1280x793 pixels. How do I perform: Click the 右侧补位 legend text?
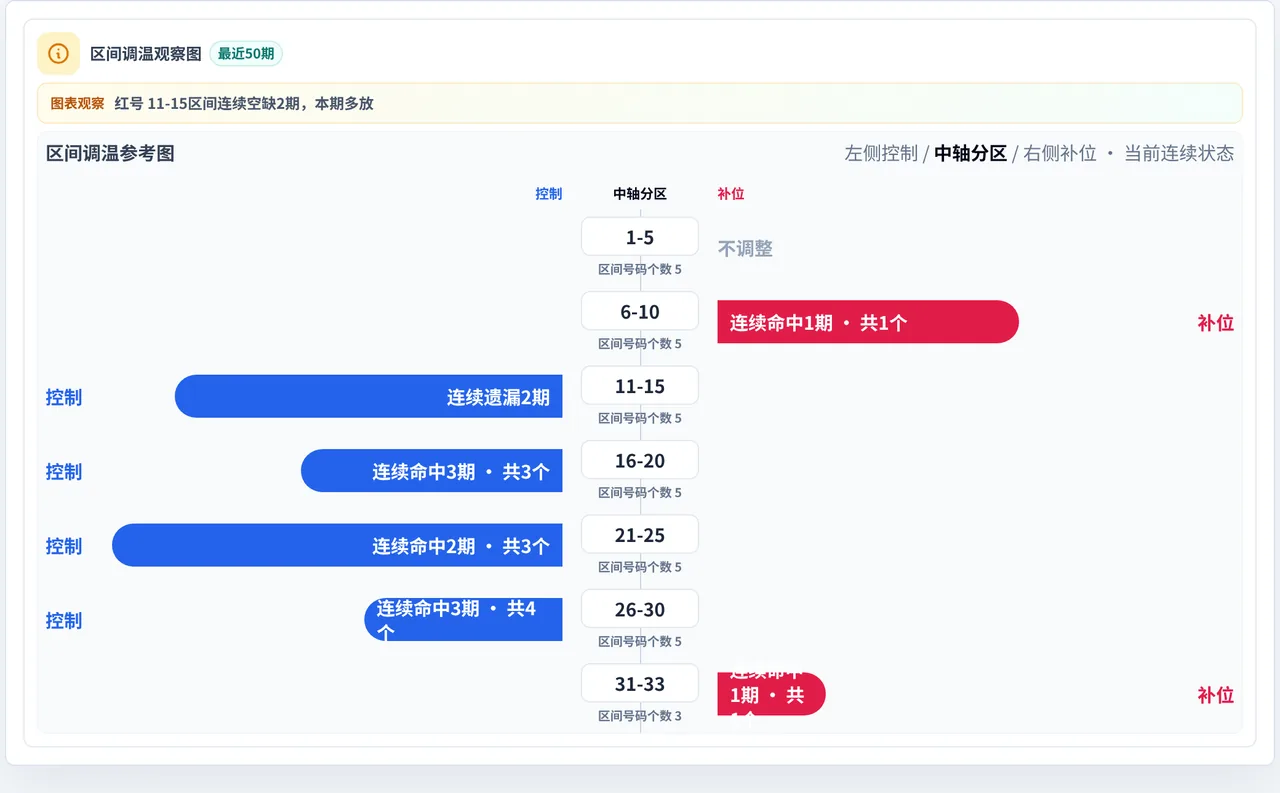1060,153
